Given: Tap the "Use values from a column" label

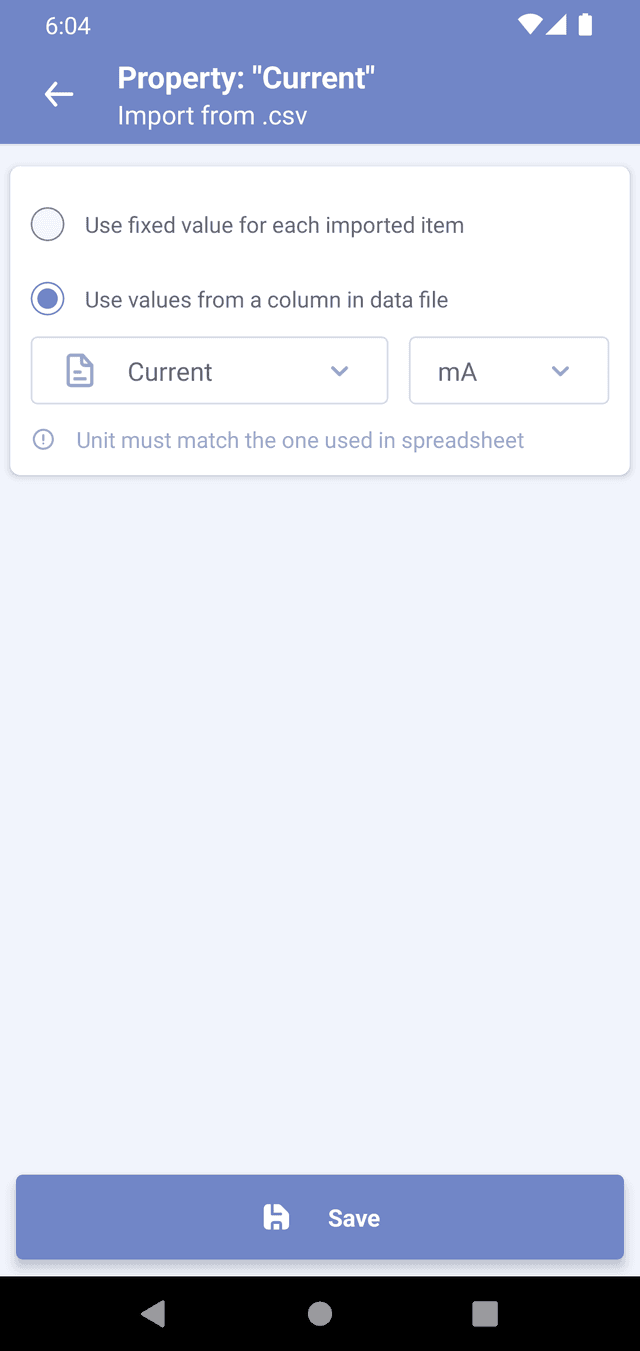Looking at the screenshot, I should point(266,299).
